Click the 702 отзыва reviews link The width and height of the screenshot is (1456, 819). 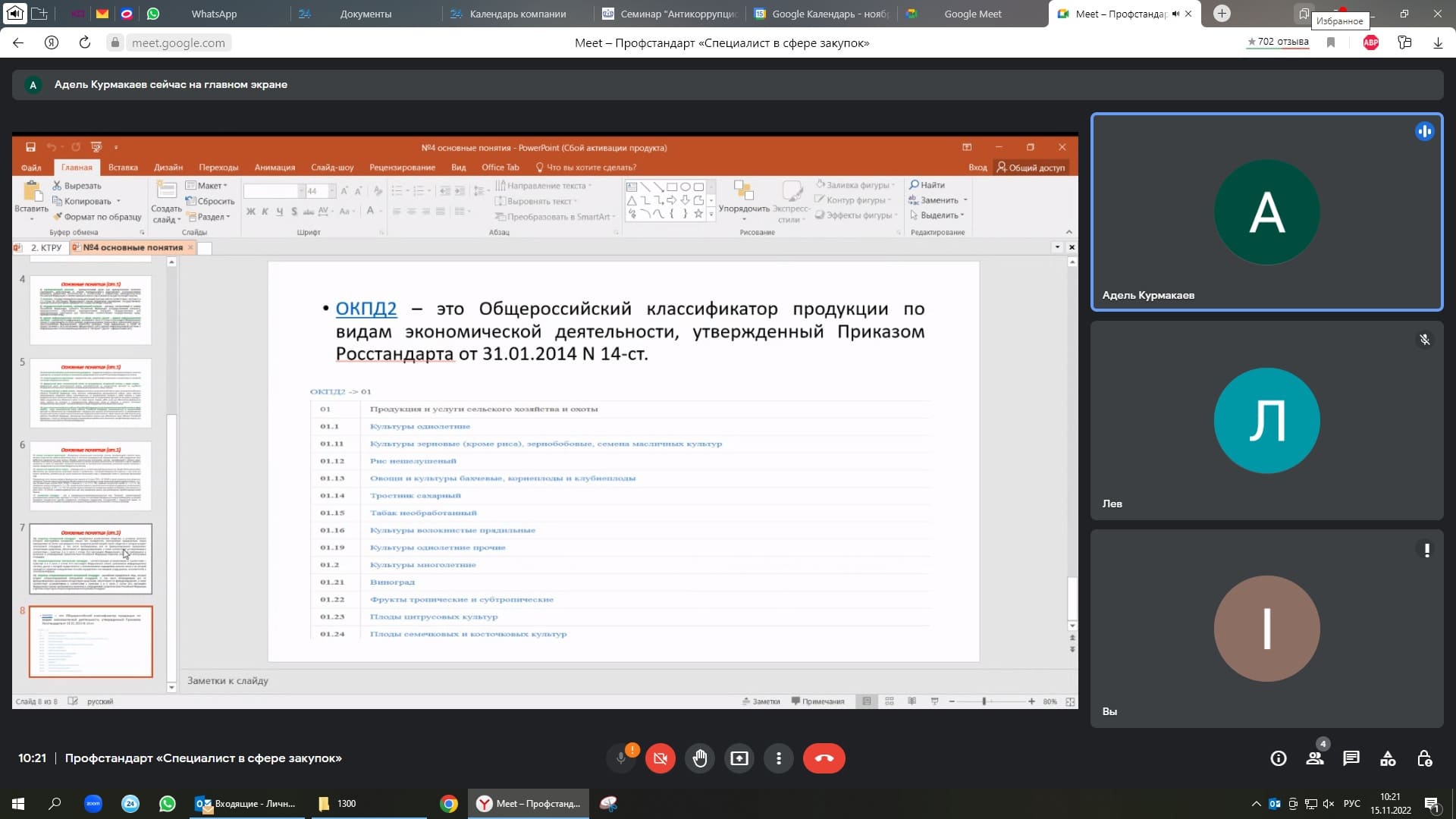pos(1279,42)
